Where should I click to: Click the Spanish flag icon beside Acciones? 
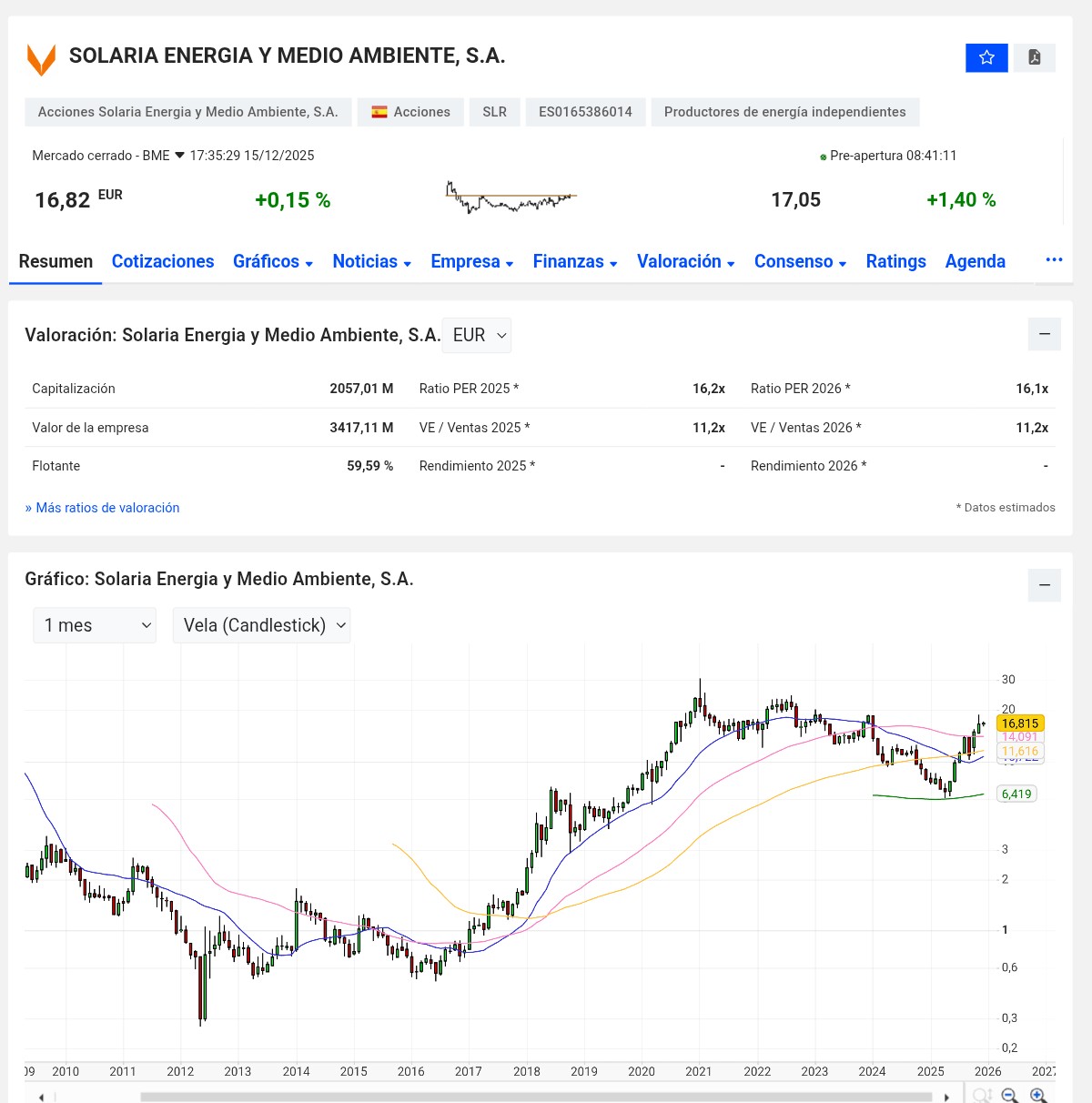click(x=379, y=112)
